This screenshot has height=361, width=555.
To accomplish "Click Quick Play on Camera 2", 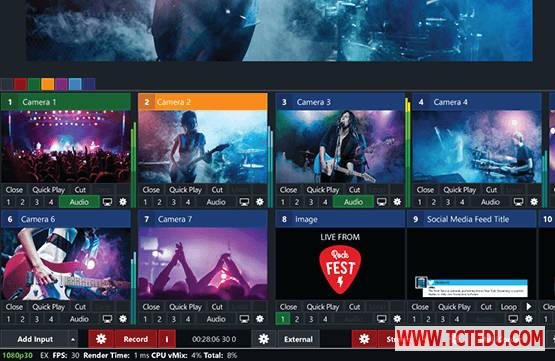I will [185, 190].
